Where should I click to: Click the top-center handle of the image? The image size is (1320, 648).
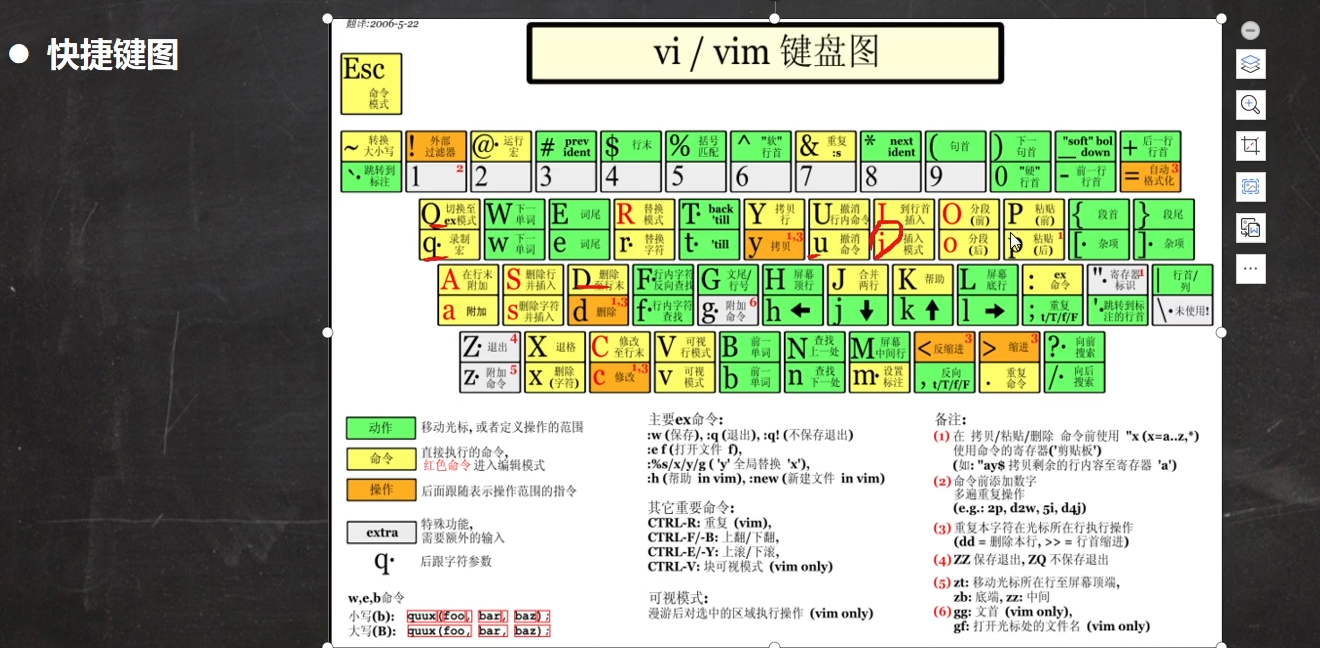[x=775, y=18]
